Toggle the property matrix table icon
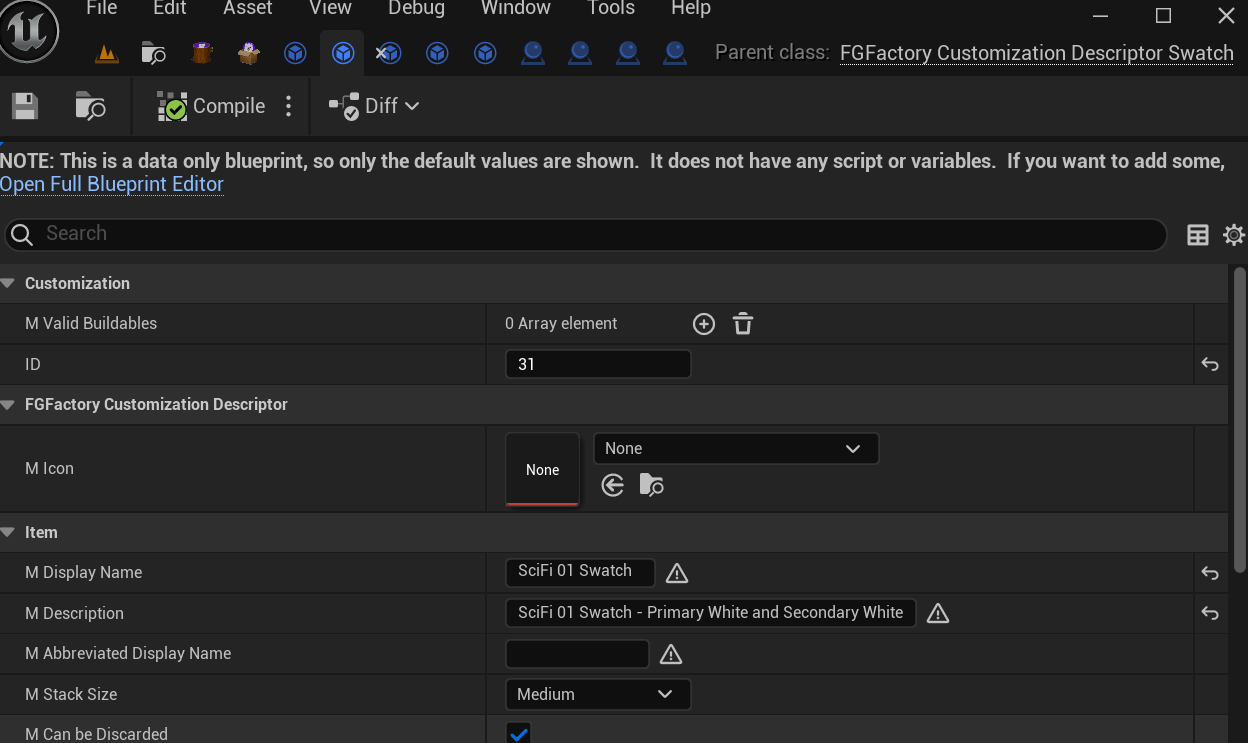The width and height of the screenshot is (1248, 743). tap(1198, 235)
